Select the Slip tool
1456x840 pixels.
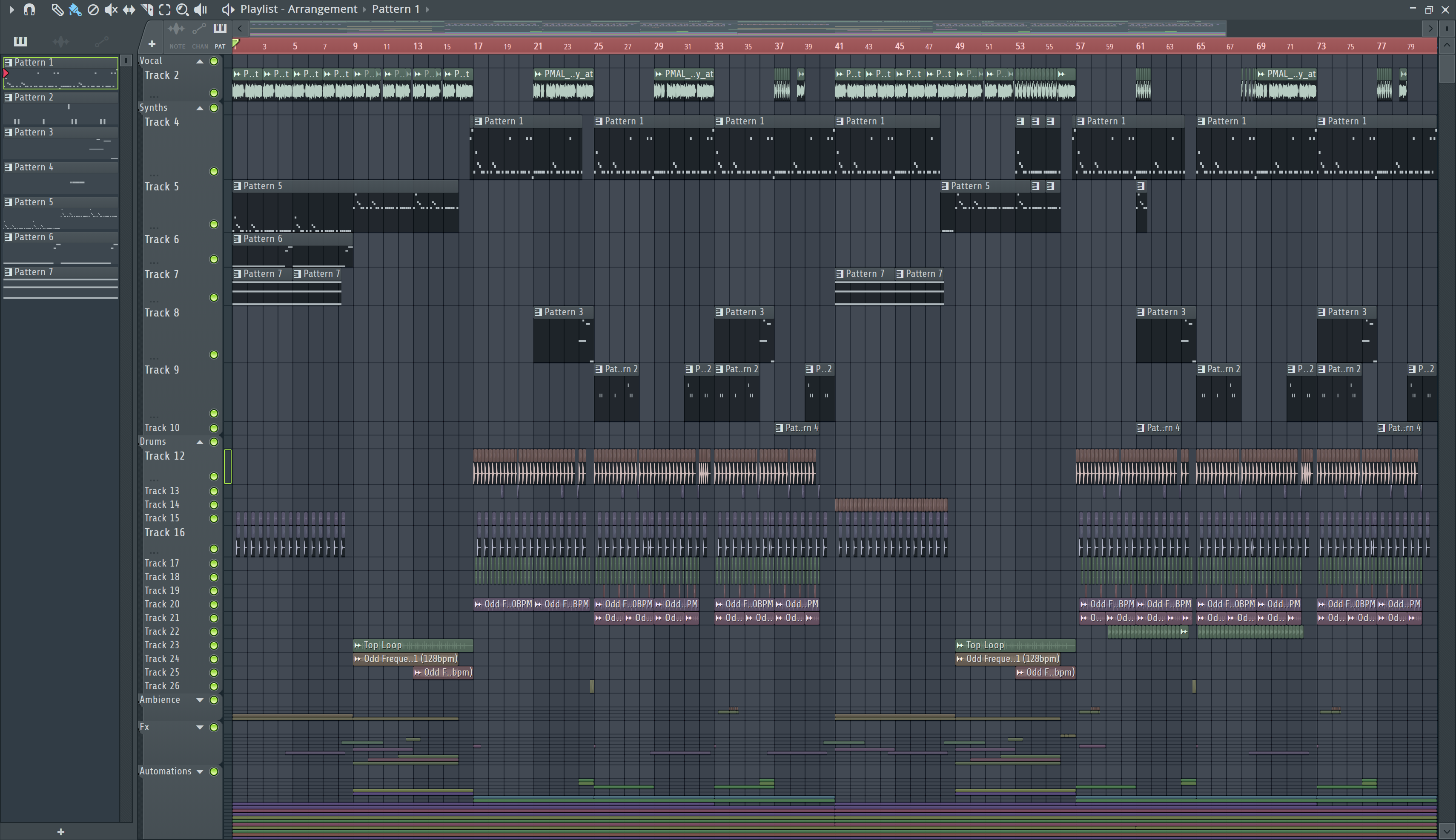pos(129,9)
